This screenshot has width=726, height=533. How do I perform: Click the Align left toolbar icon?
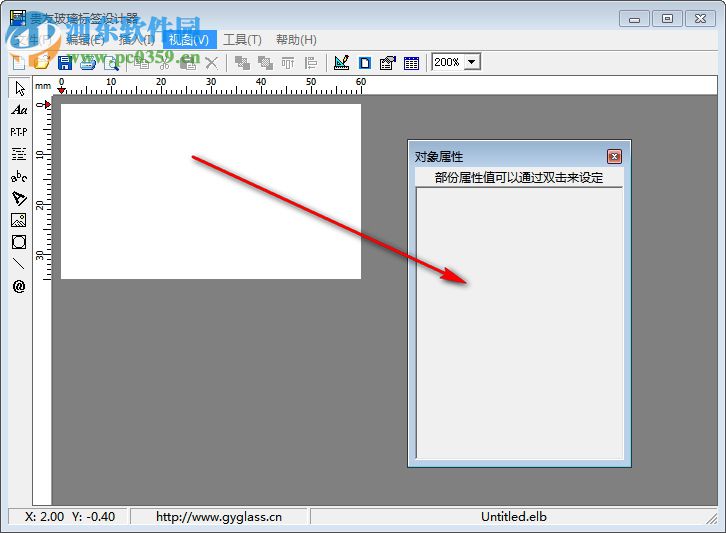tap(311, 63)
